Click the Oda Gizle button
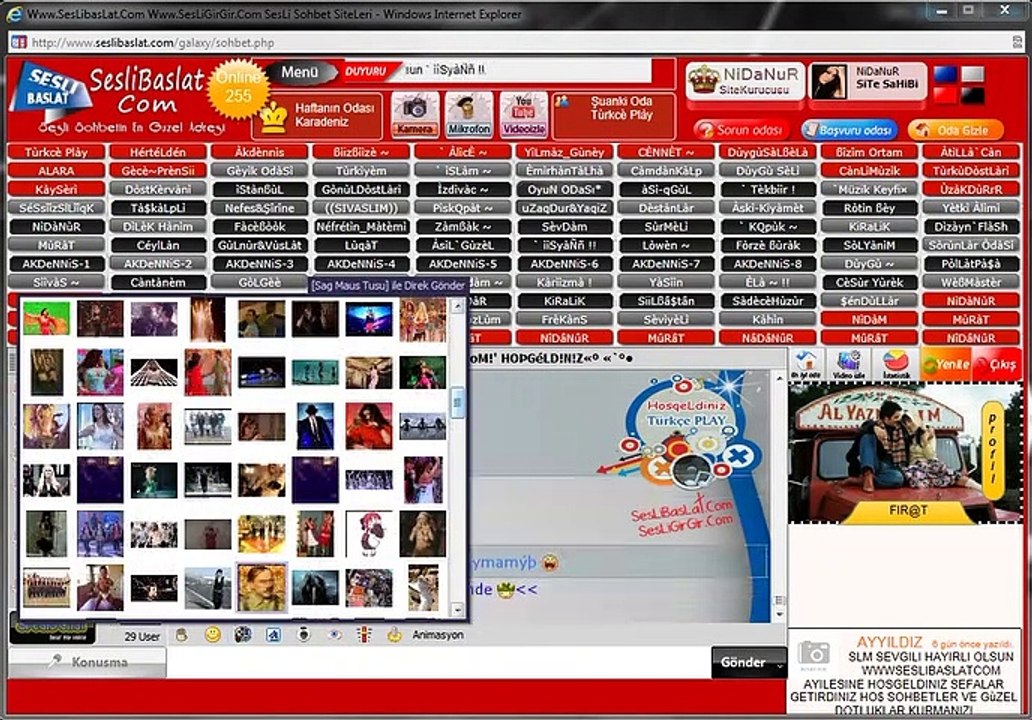Image resolution: width=1032 pixels, height=720 pixels. 955,130
